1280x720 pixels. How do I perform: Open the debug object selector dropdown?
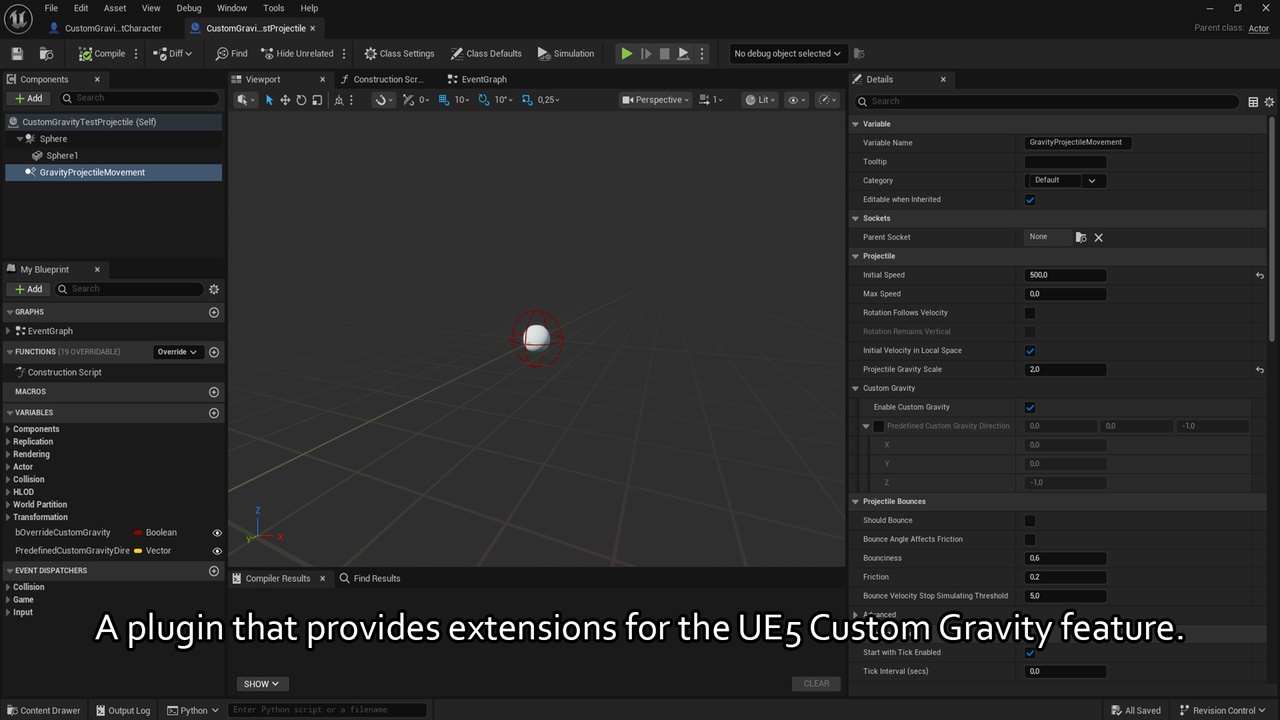[787, 54]
